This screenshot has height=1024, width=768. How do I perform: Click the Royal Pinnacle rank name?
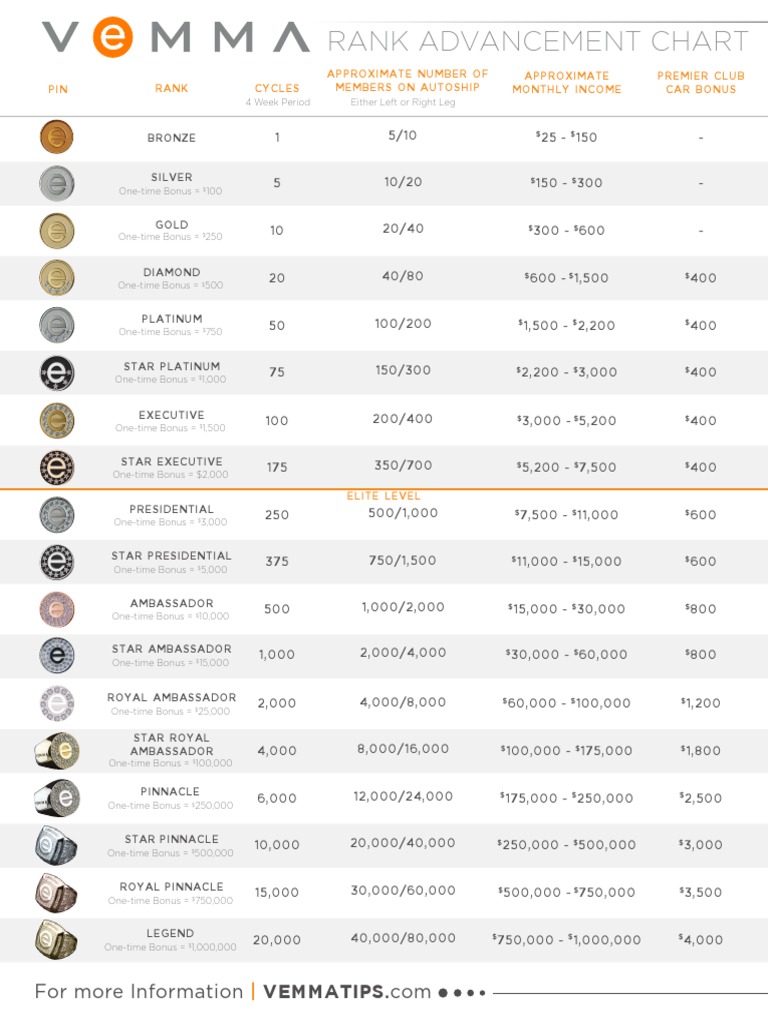point(172,887)
